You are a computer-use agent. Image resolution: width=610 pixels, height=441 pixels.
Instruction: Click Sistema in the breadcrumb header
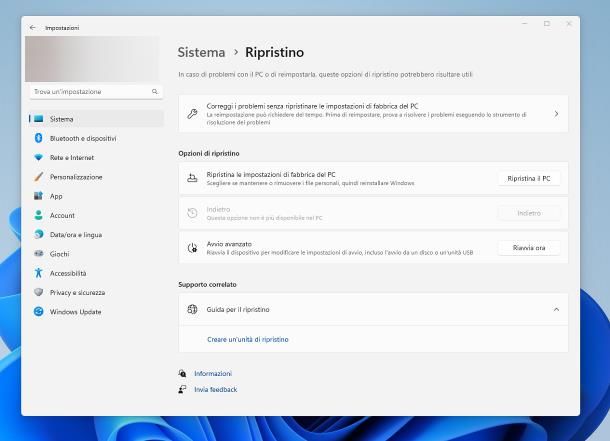click(x=201, y=52)
